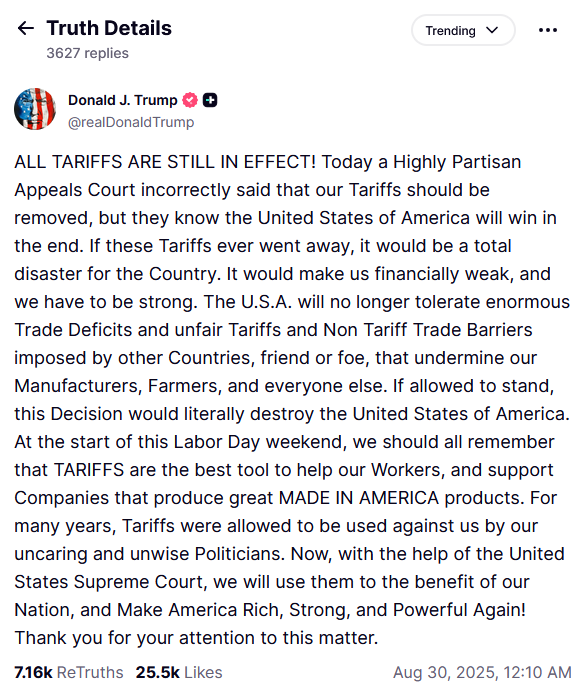586x697 pixels.
Task: View the 25.5k Likes list
Action: 179,673
